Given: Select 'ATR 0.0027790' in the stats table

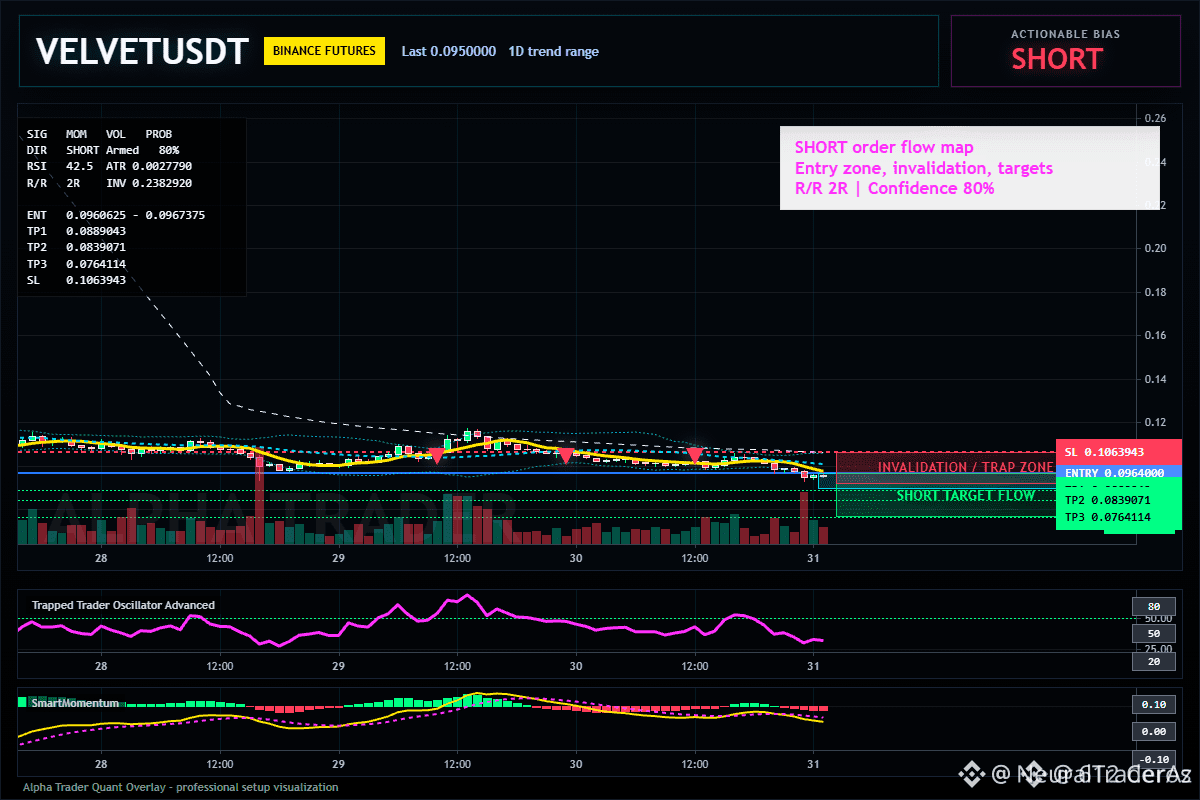Looking at the screenshot, I should coord(149,166).
